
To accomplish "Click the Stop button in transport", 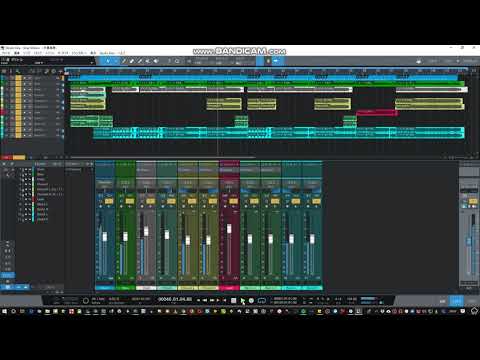I will 234,301.
